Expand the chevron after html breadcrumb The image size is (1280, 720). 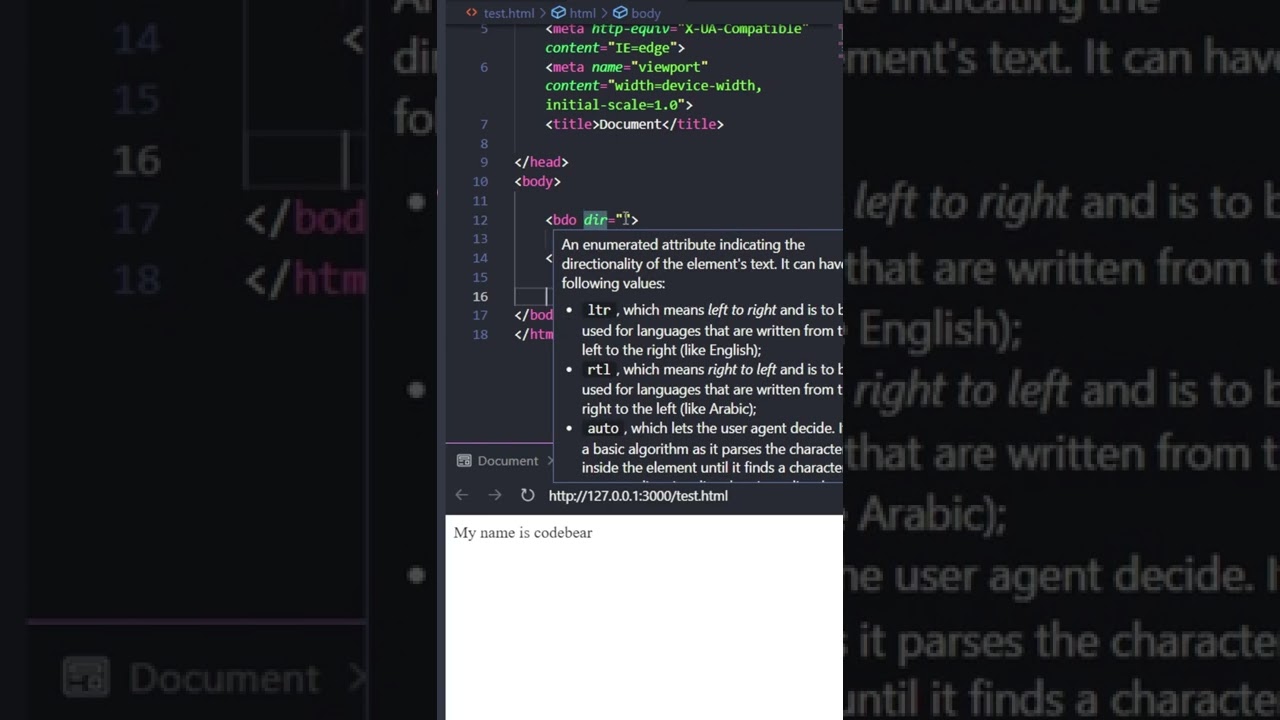point(605,13)
